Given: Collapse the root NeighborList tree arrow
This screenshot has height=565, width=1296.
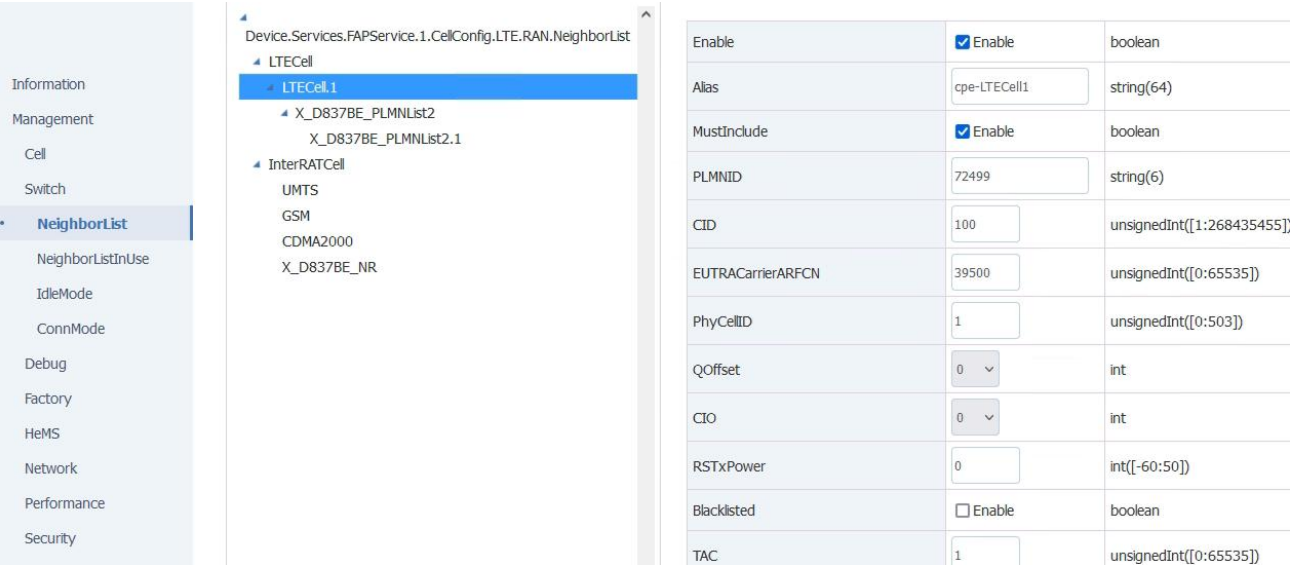Looking at the screenshot, I should pyautogui.click(x=243, y=18).
